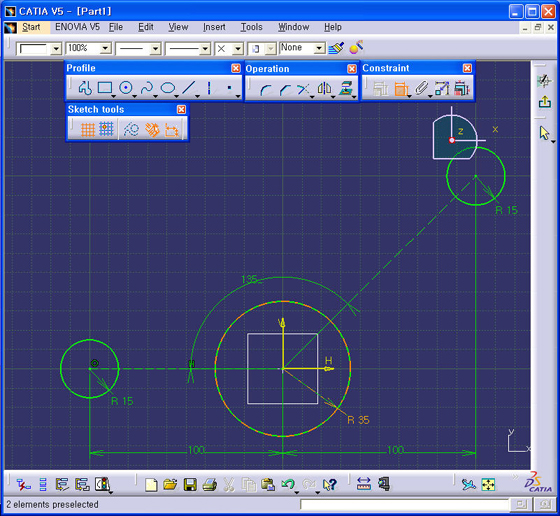Image resolution: width=560 pixels, height=516 pixels.
Task: Pick the Ellipse tool in Profile toolbar
Action: [168, 88]
